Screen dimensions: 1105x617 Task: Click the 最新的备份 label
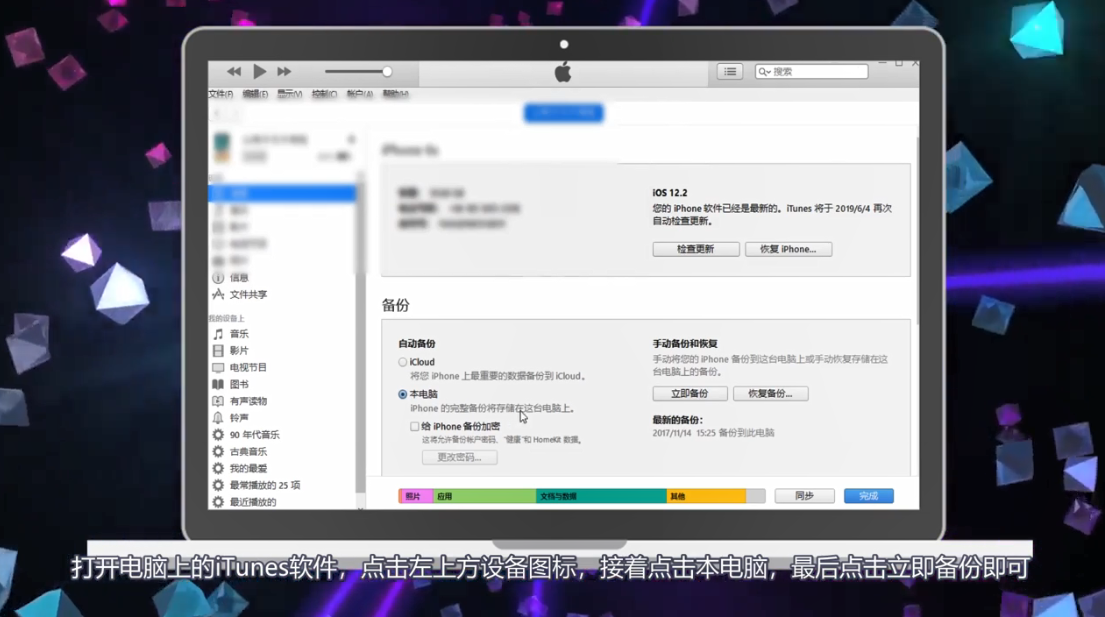[x=677, y=420]
